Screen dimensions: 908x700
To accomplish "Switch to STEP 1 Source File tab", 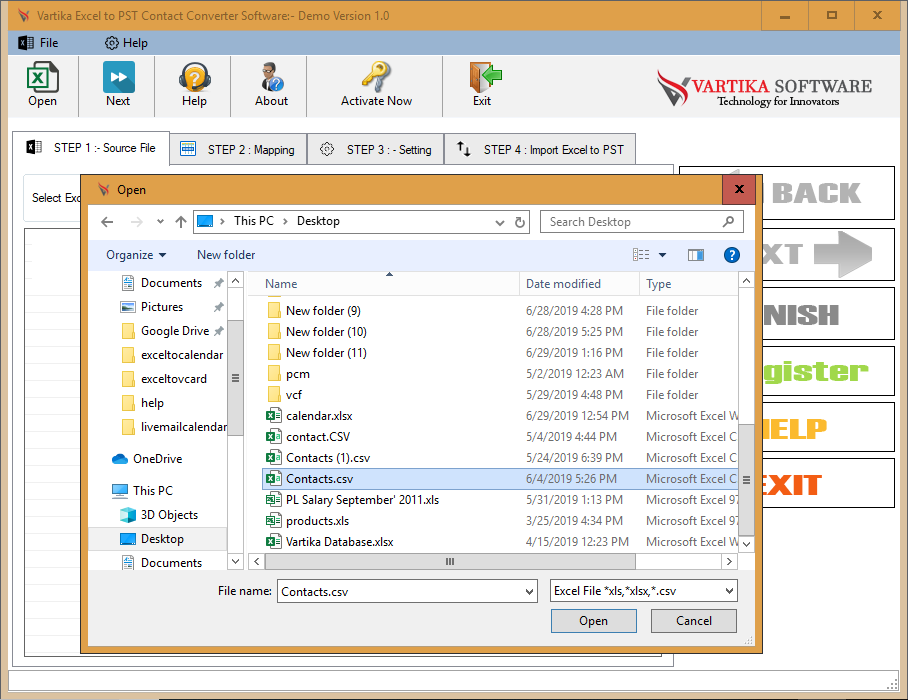I will point(91,148).
